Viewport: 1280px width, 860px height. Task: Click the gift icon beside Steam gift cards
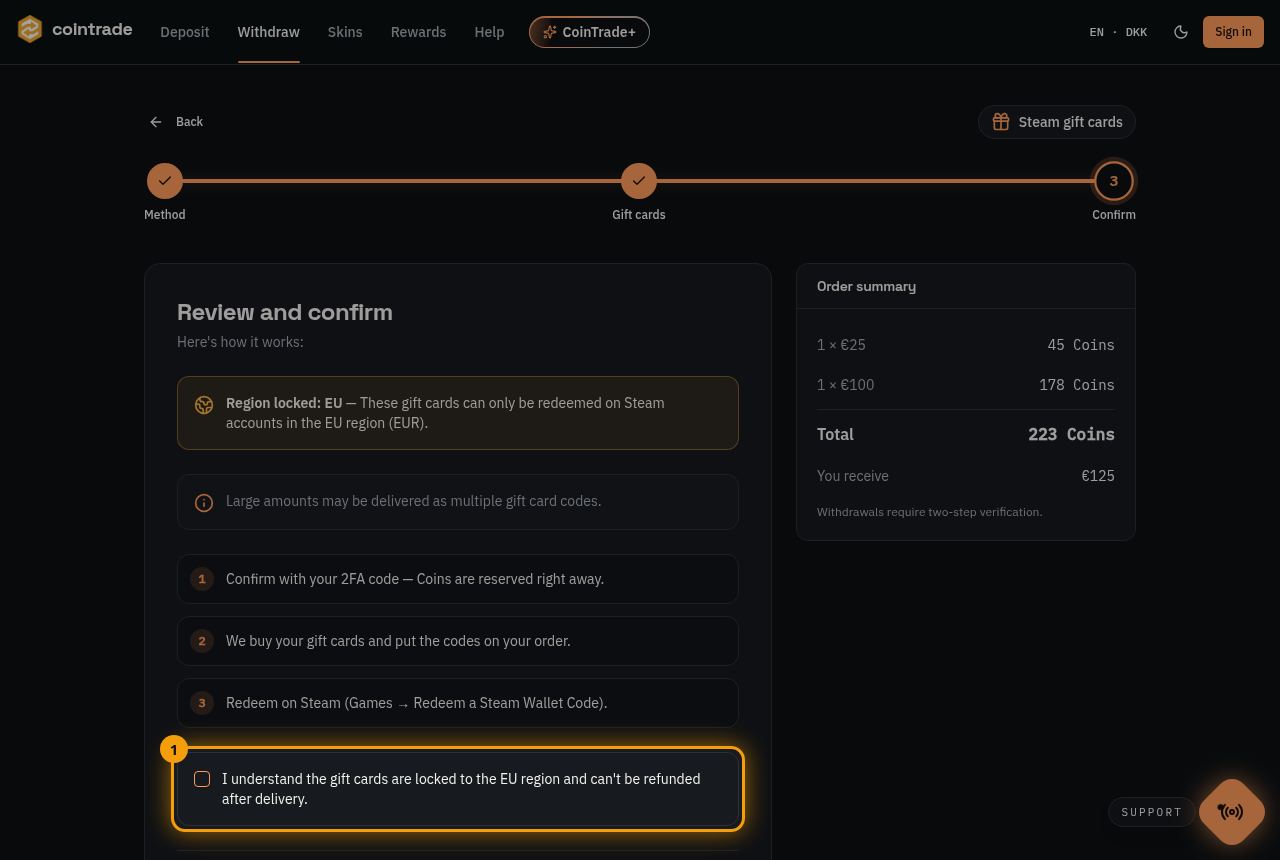click(1001, 122)
